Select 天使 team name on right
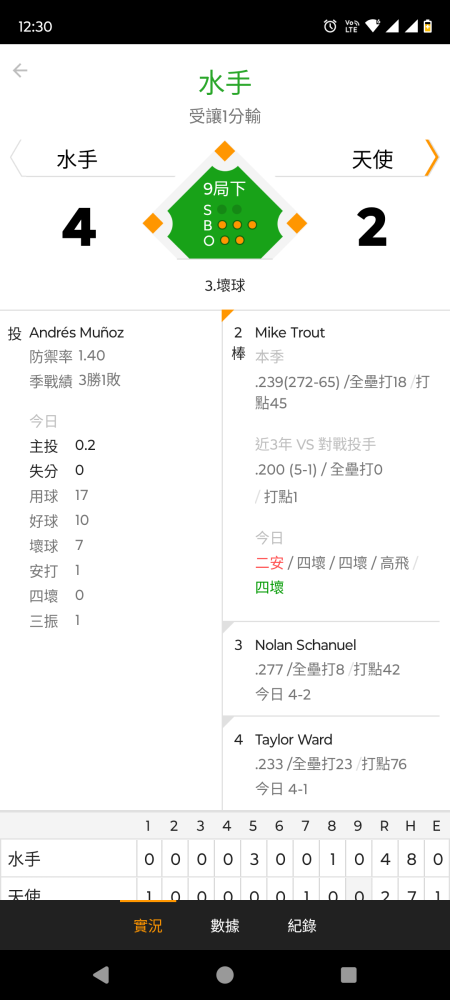Screen dimensions: 450x1000 [373, 159]
